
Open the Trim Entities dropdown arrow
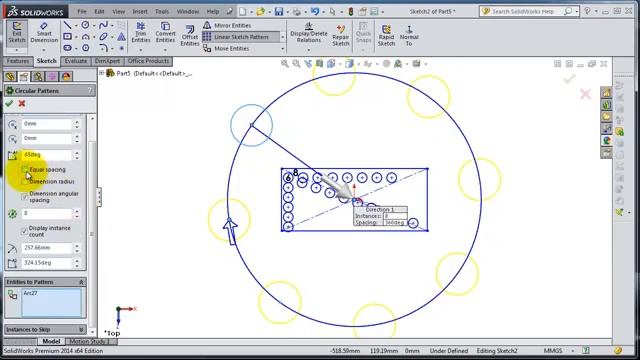pyautogui.click(x=141, y=50)
